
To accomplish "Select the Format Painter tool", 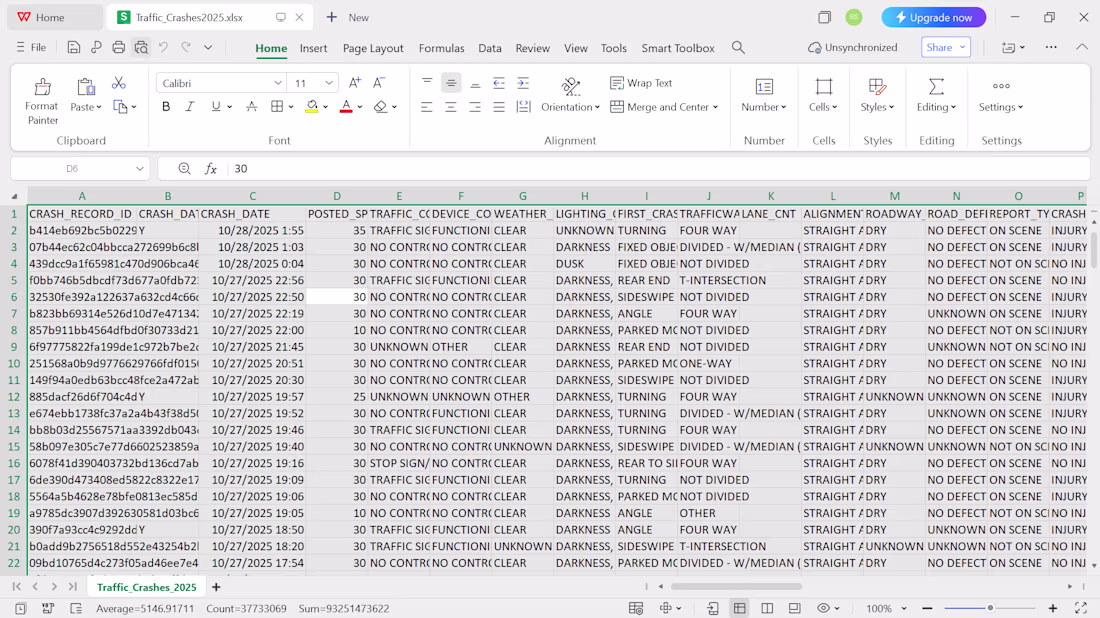I will click(42, 101).
